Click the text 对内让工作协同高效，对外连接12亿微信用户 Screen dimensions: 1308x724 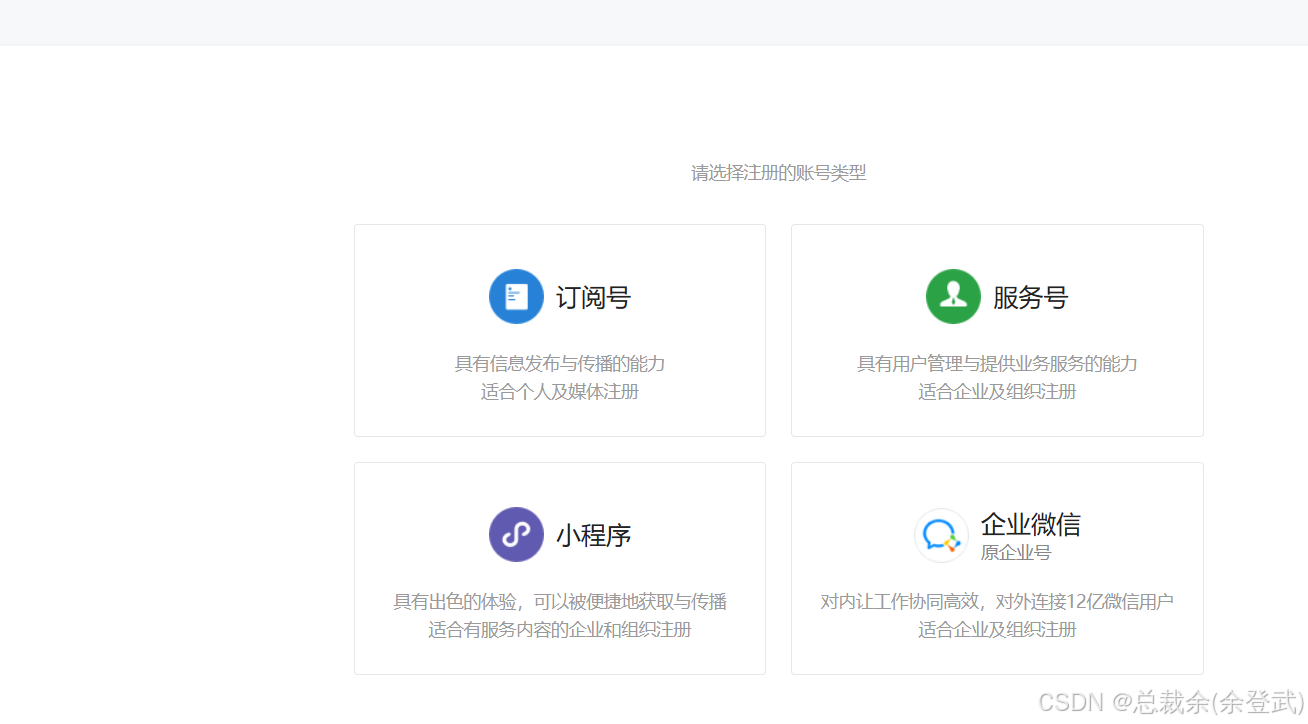(x=997, y=602)
